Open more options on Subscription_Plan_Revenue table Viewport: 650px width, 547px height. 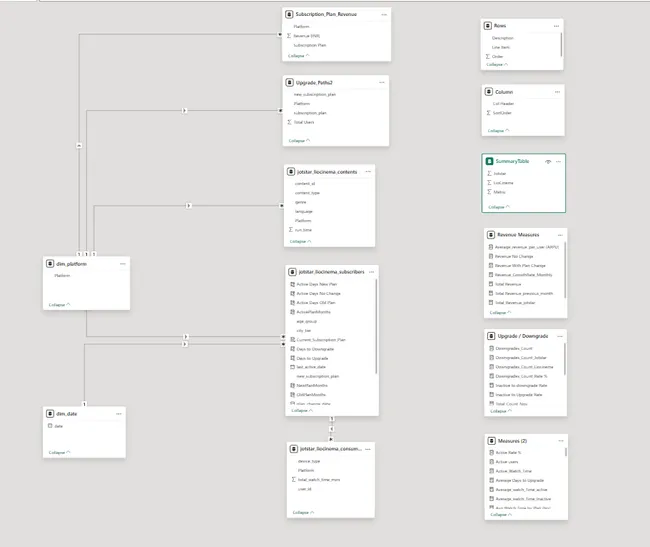coord(384,15)
